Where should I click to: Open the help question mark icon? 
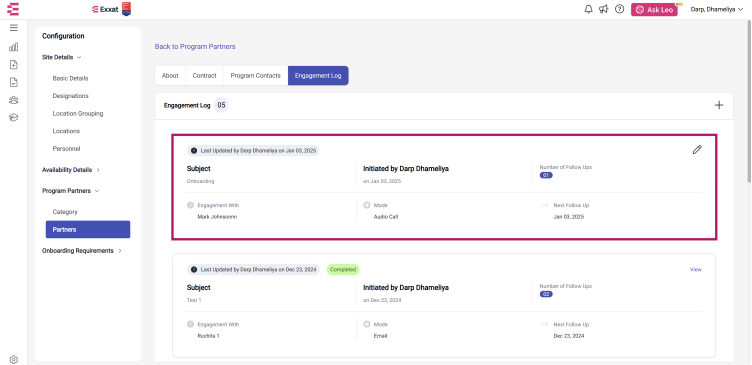619,9
